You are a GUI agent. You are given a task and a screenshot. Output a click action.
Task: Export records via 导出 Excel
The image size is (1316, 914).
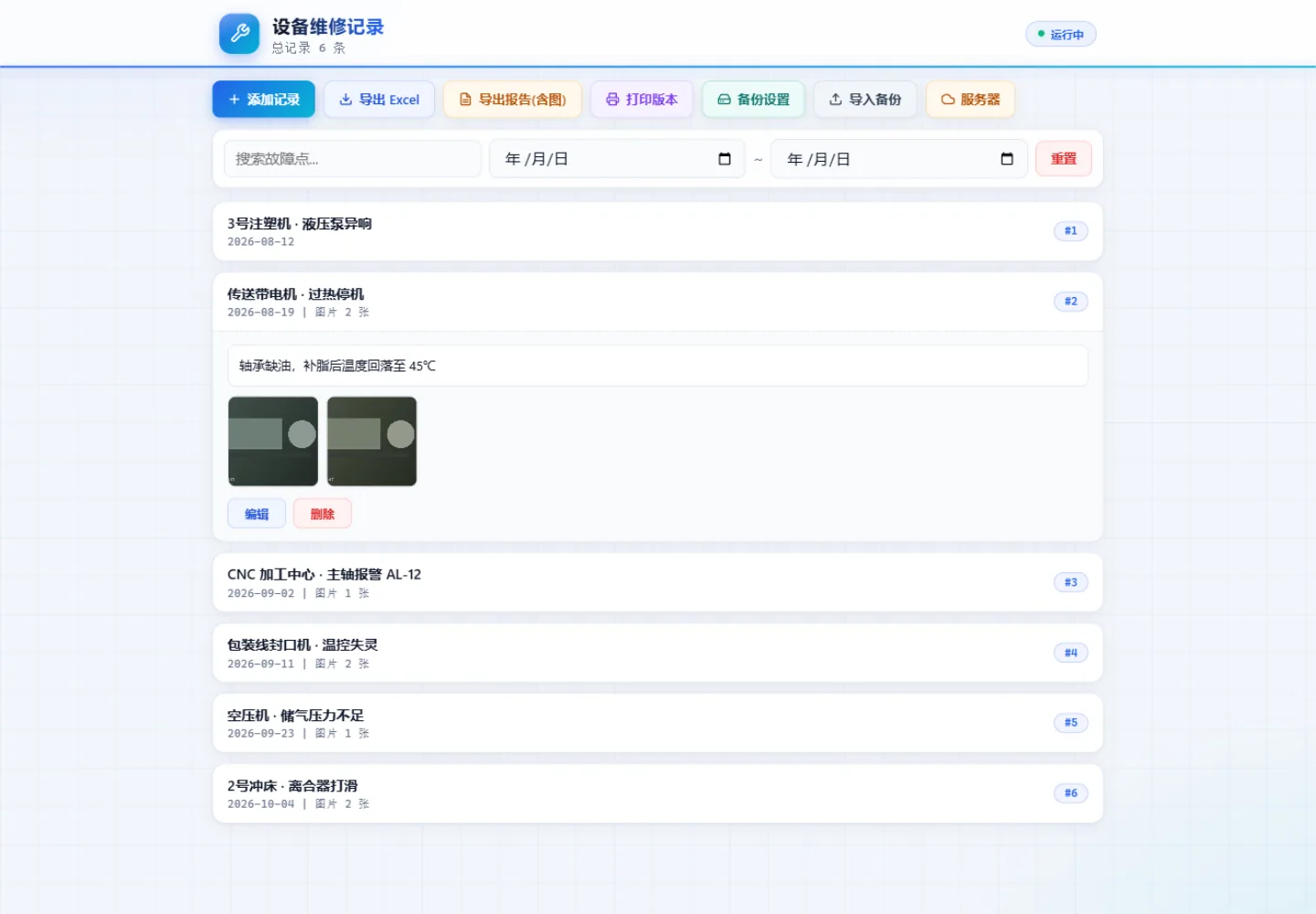tap(379, 100)
